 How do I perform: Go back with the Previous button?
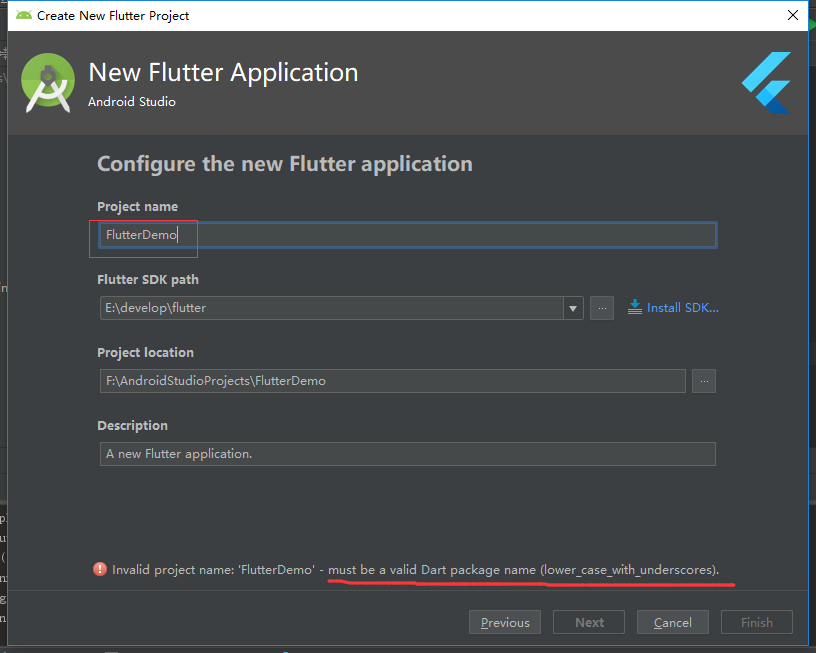pos(505,622)
